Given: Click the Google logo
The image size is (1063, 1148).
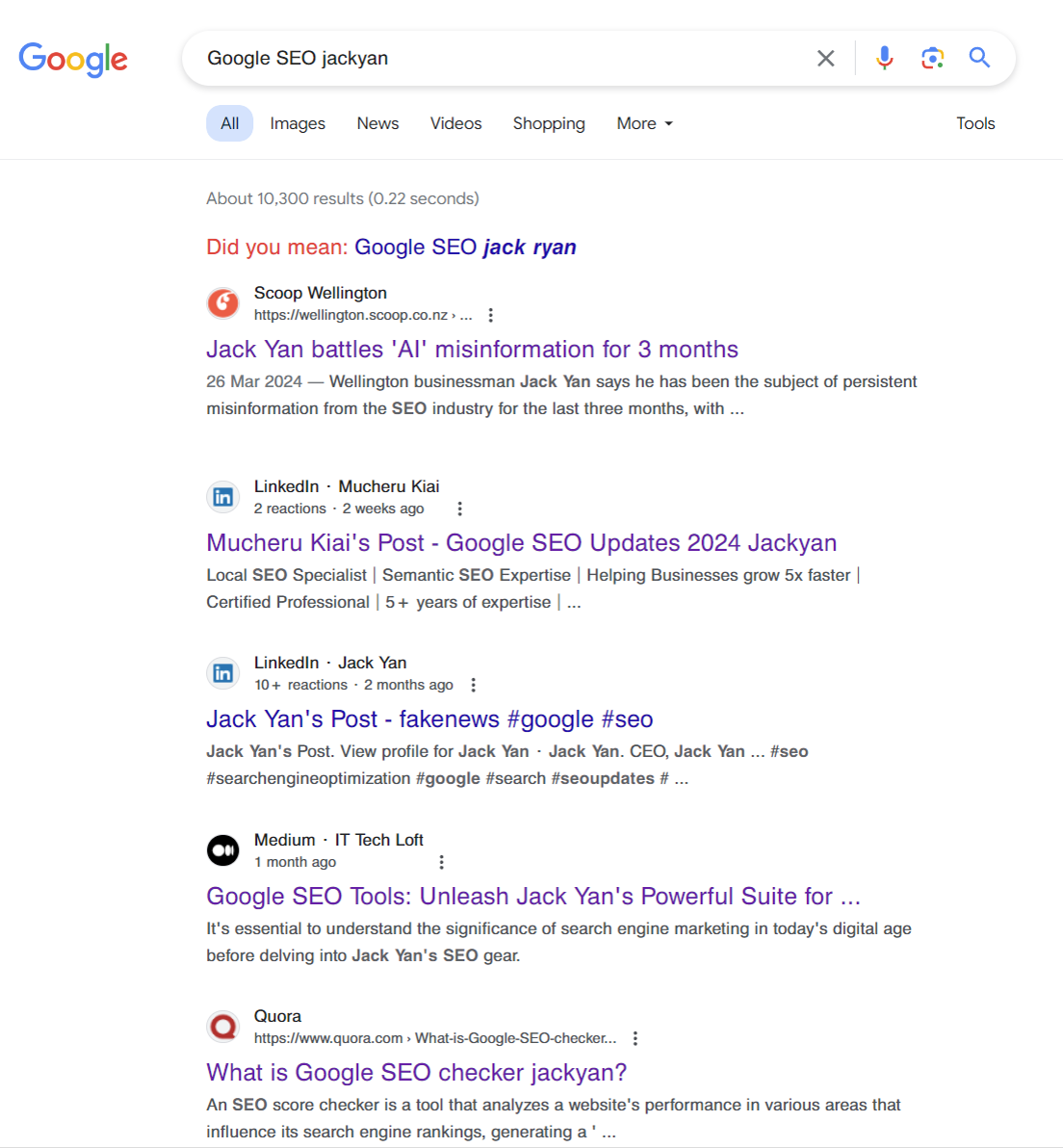Looking at the screenshot, I should (73, 60).
